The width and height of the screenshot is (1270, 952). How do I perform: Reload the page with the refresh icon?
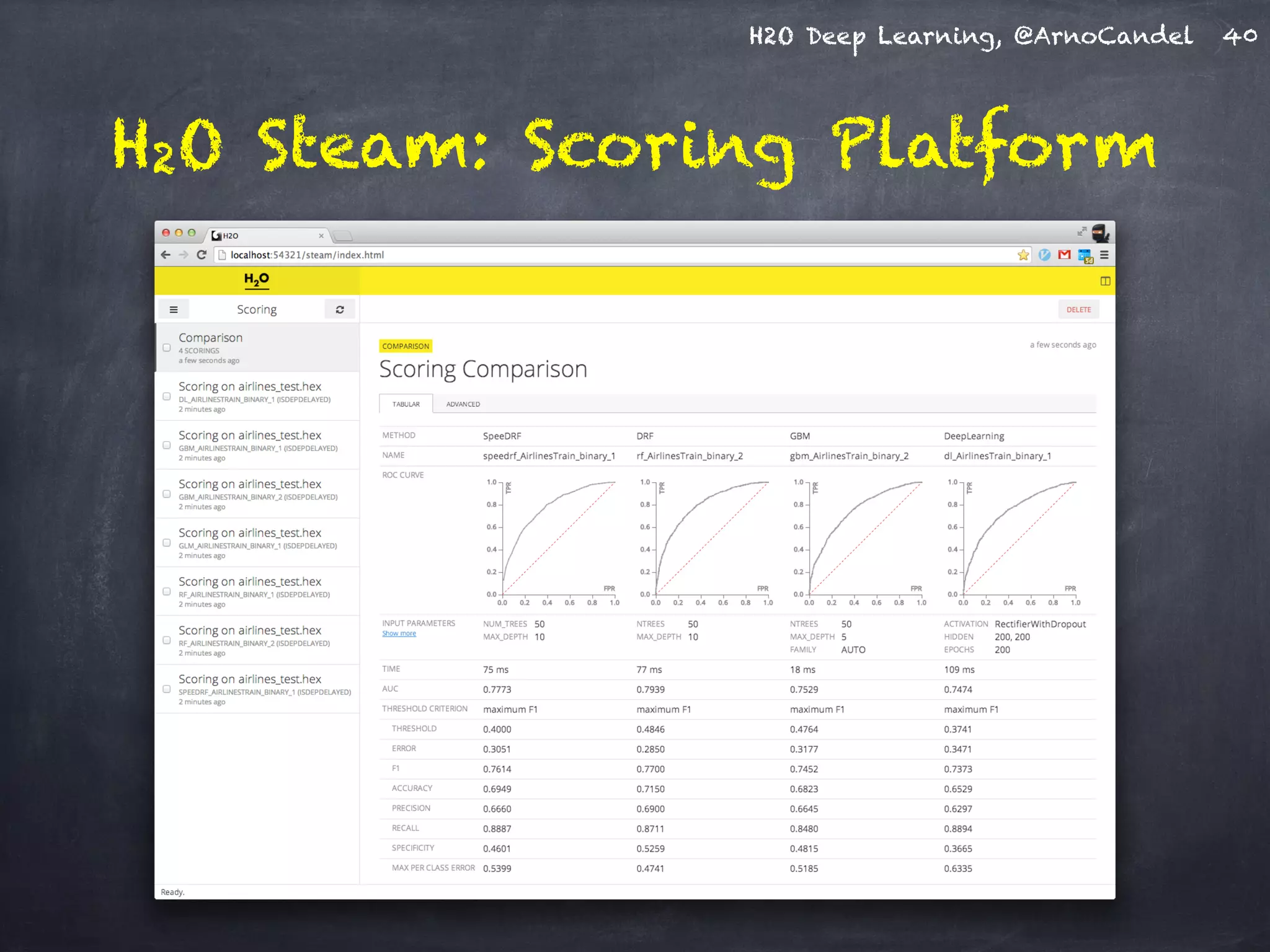[x=202, y=255]
